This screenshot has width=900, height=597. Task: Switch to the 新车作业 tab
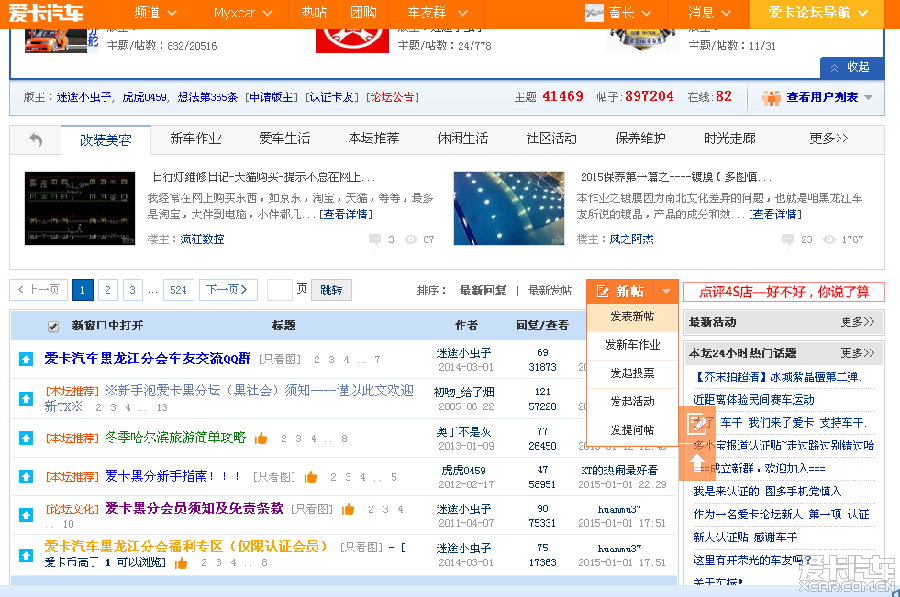tap(196, 138)
